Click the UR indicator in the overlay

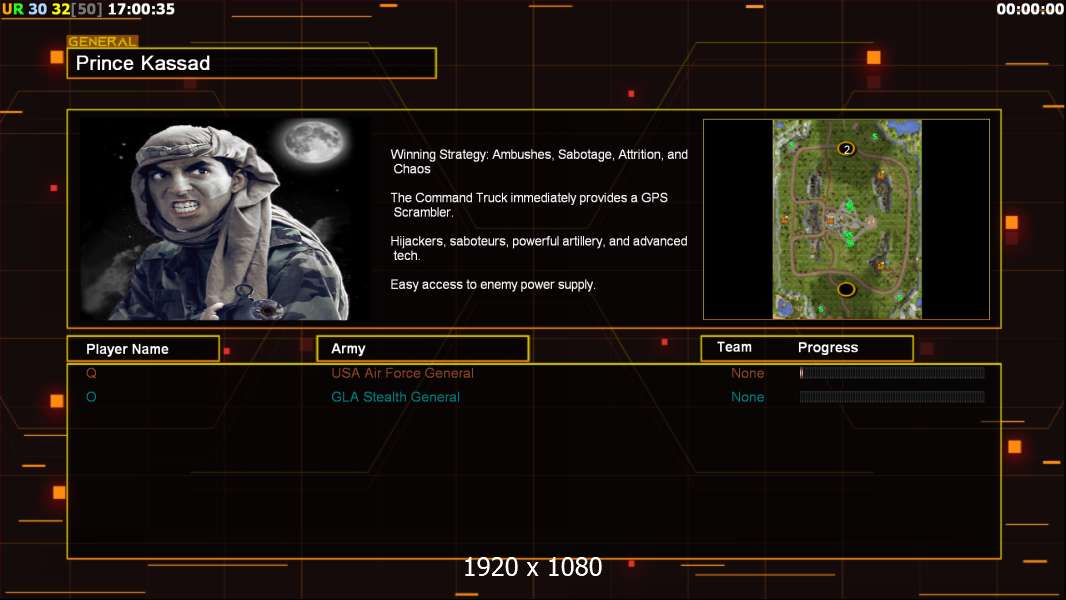pos(13,10)
